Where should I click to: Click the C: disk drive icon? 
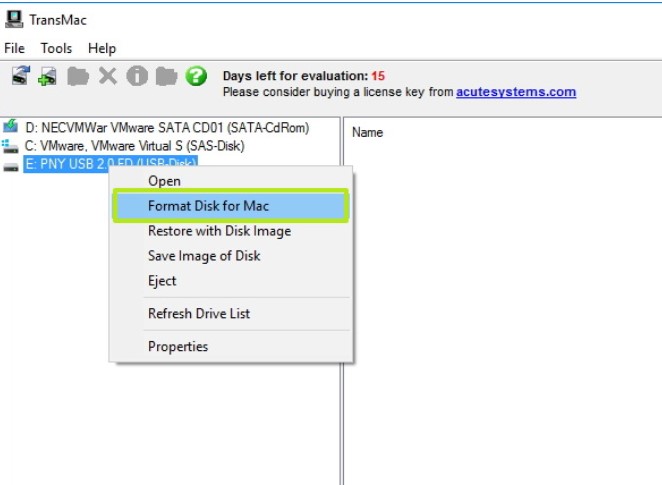[x=10, y=146]
